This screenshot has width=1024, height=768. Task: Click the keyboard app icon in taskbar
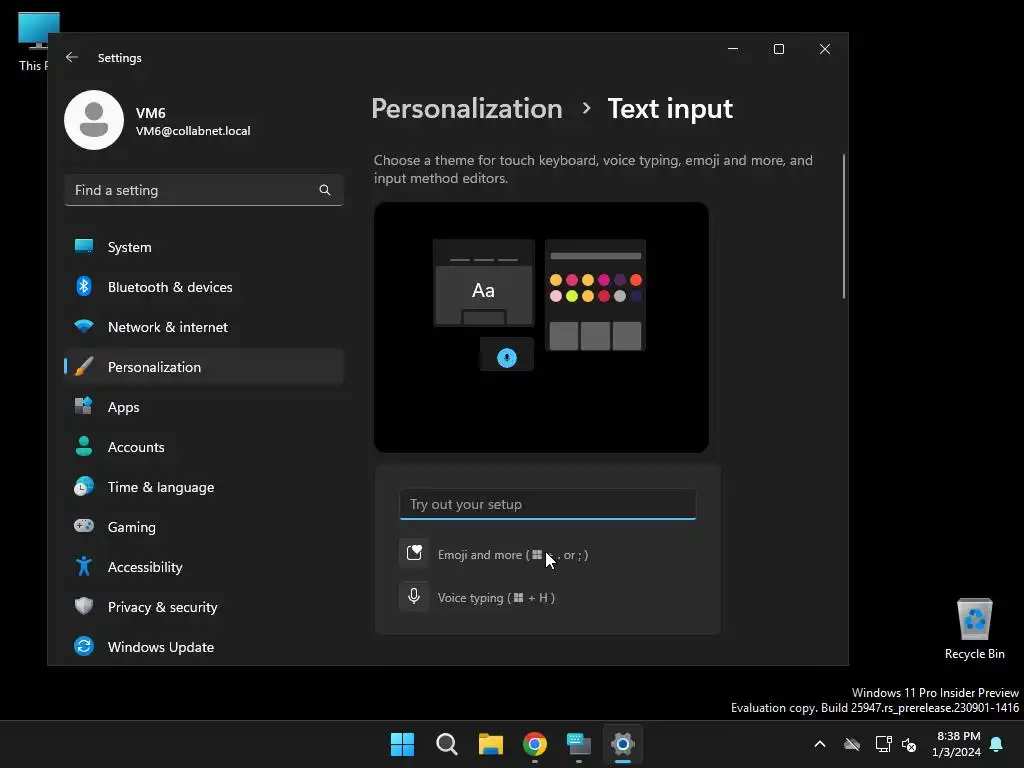[x=579, y=744]
